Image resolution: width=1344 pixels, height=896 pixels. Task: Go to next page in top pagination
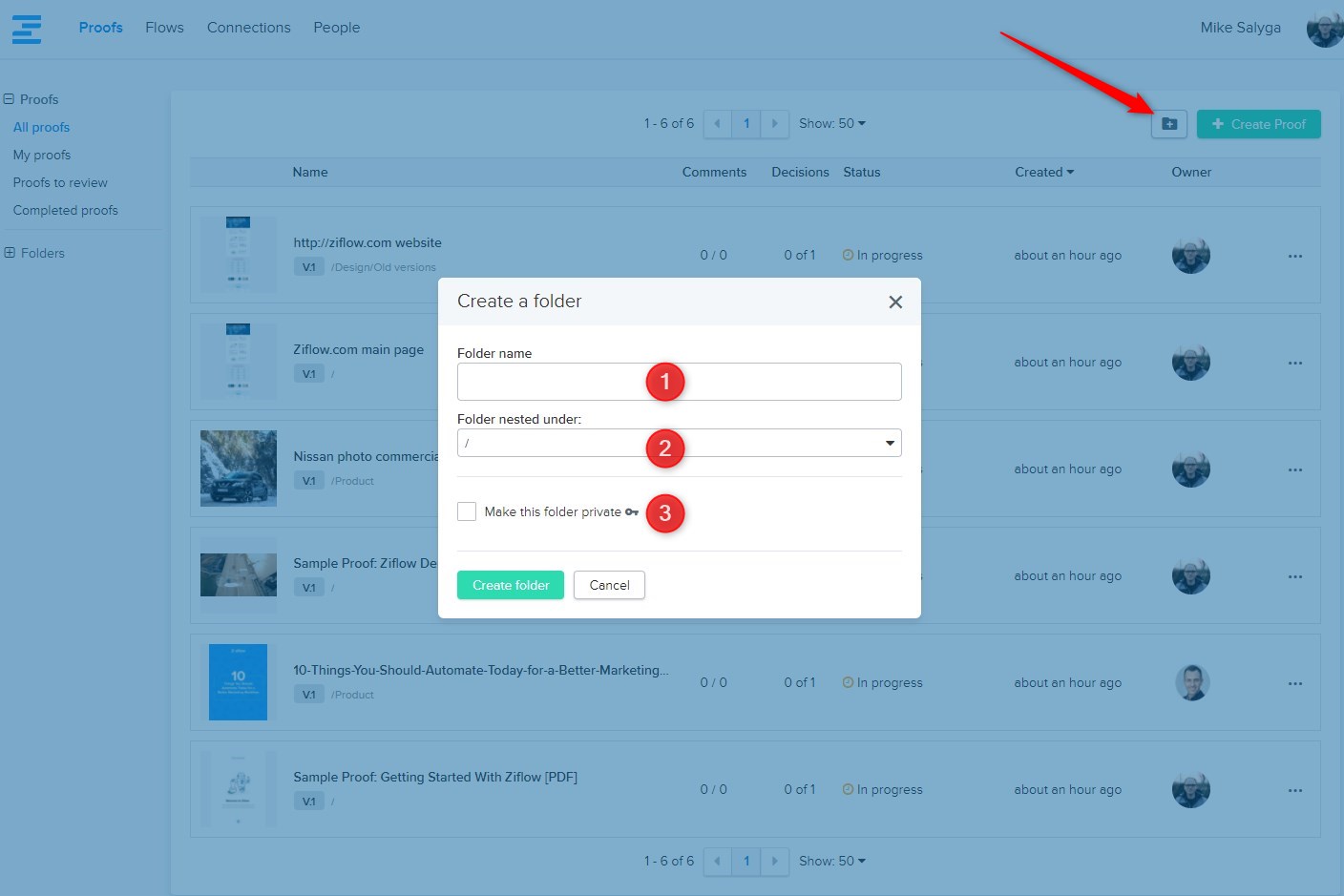(774, 124)
